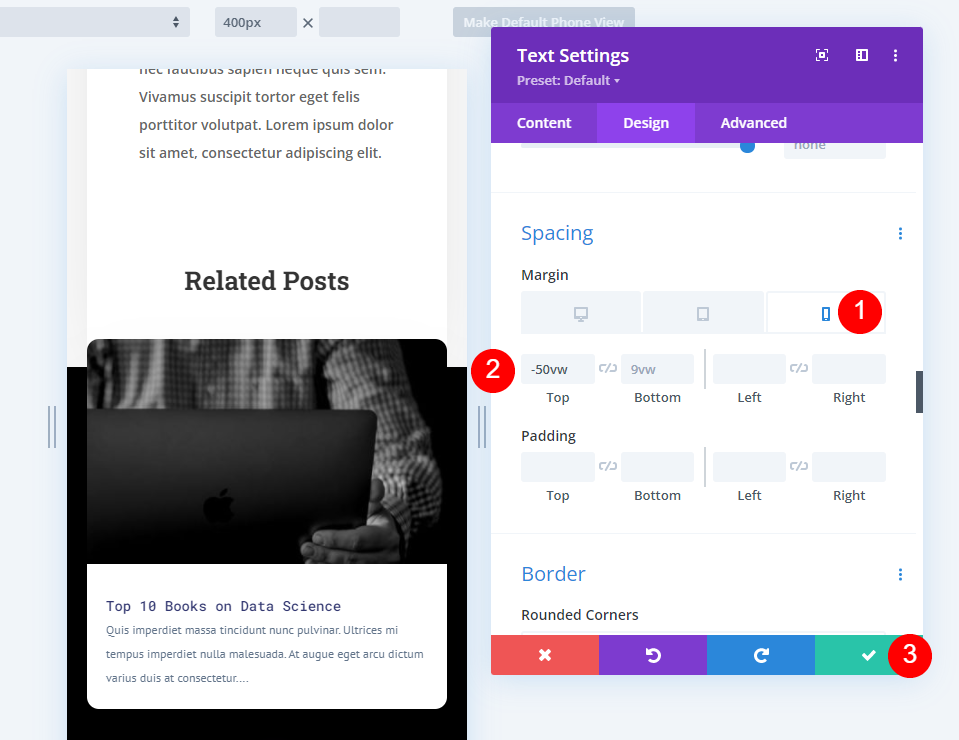Click the undo arrow button
This screenshot has height=740, width=959.
653,655
